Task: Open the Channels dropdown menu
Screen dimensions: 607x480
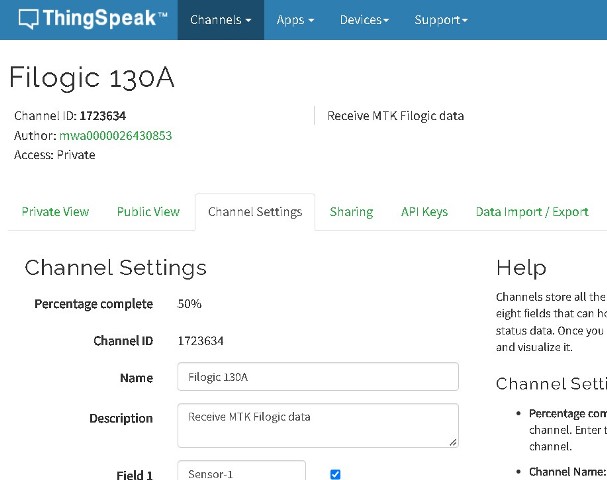Action: [x=220, y=20]
